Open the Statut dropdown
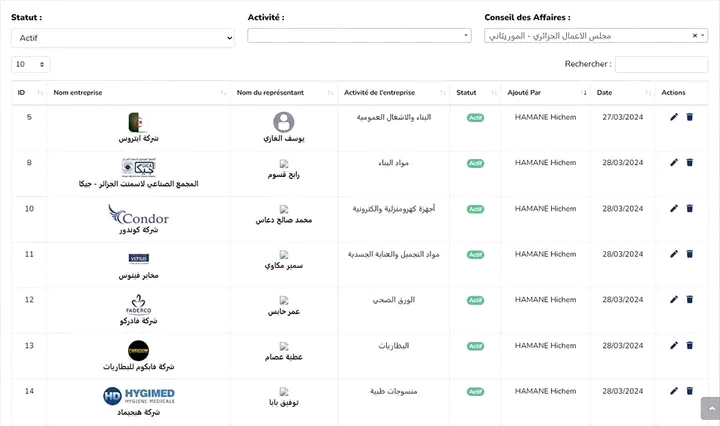Image resolution: width=720 pixels, height=426 pixels. (122, 38)
